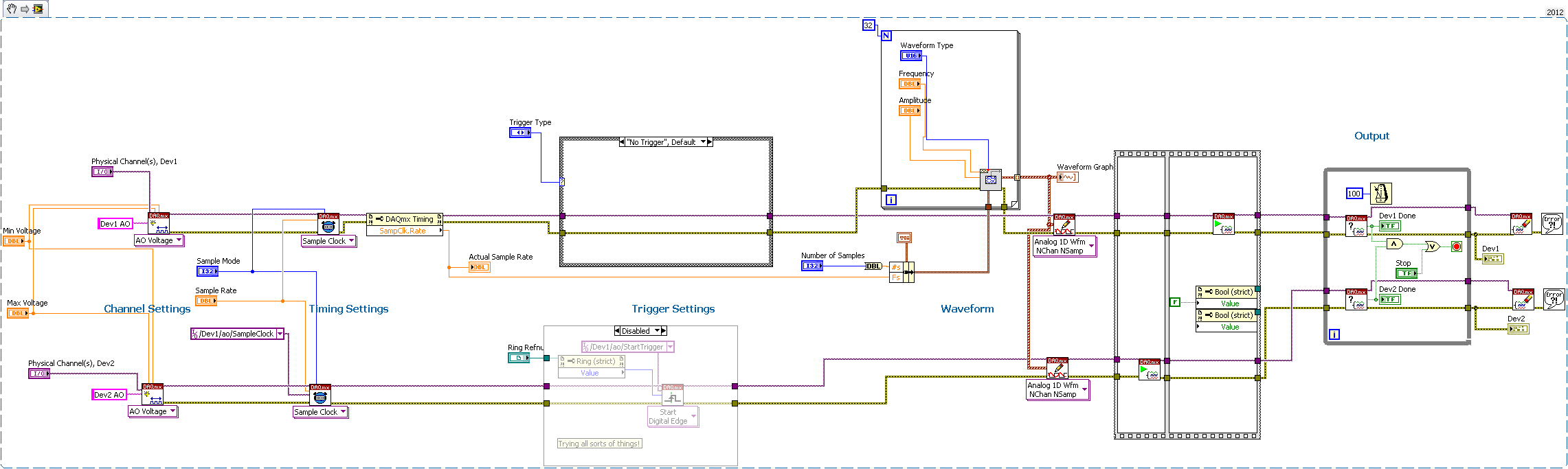Click the VI snippet icon in toolbar
The height and width of the screenshot is (469, 1568).
click(x=38, y=9)
